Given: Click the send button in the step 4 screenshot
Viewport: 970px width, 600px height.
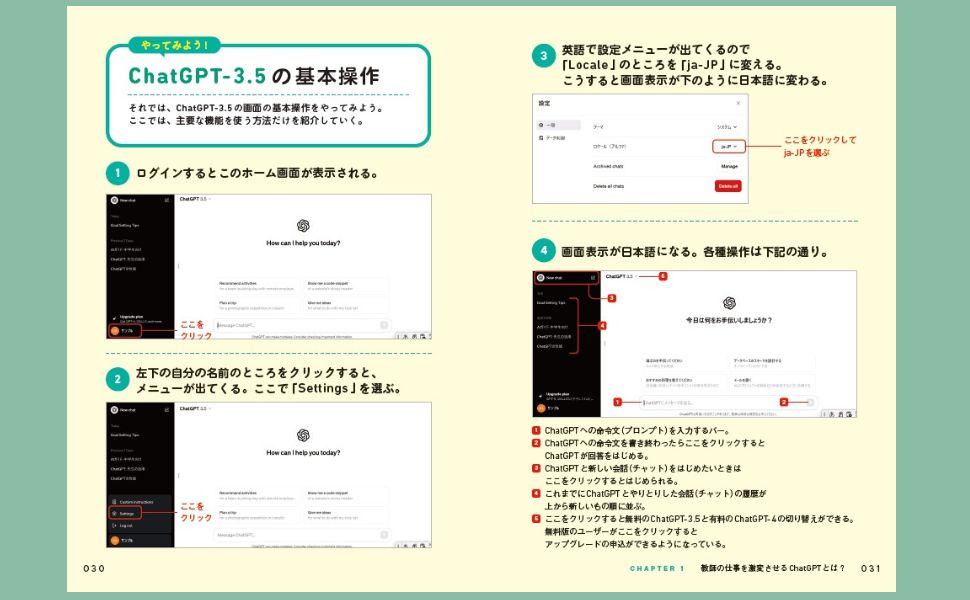Looking at the screenshot, I should 810,403.
